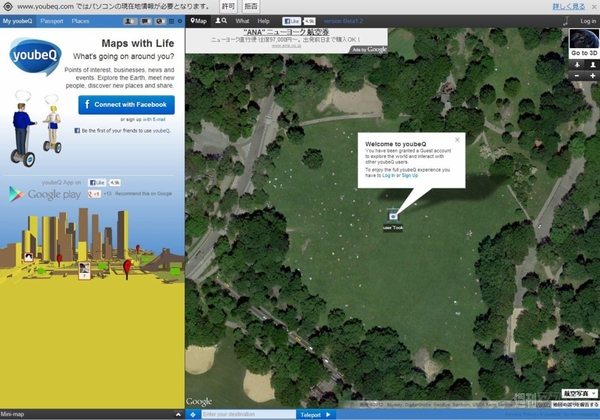Click the people search icon in top bar
The width and height of the screenshot is (600, 420).
pyautogui.click(x=221, y=21)
